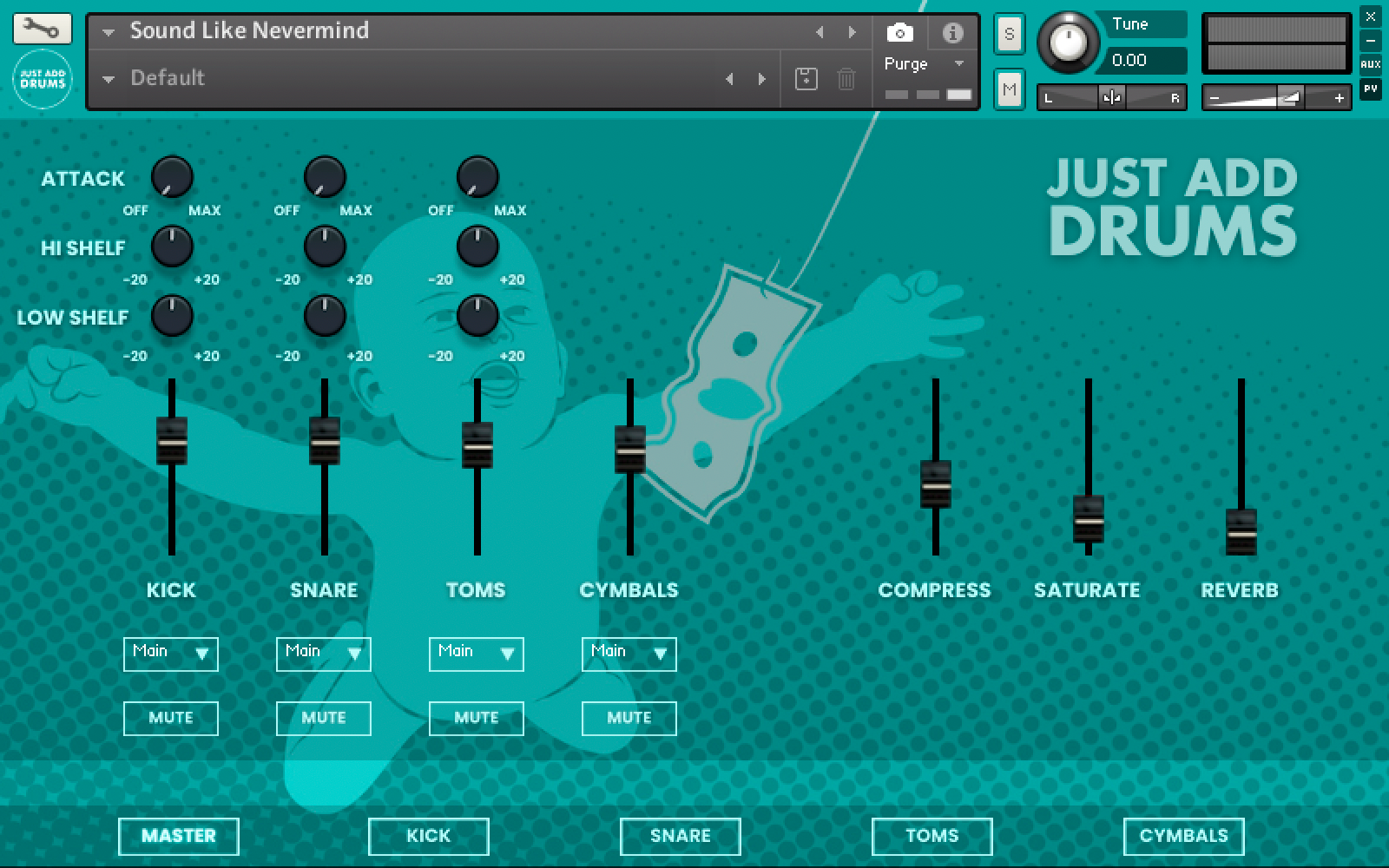Delete the snapshot with the trash icon
The width and height of the screenshot is (1389, 868).
(846, 79)
